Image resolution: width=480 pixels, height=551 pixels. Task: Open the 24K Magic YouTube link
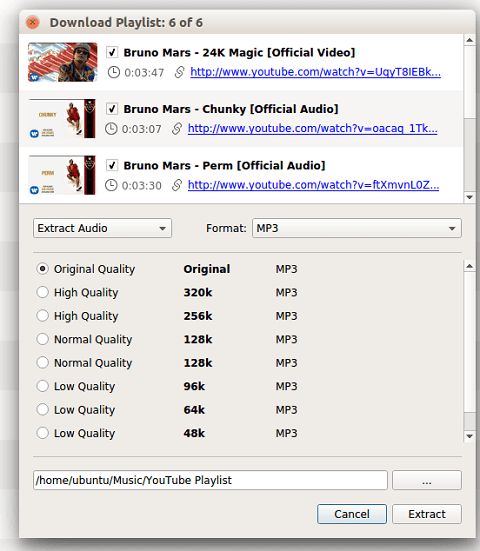tap(315, 72)
